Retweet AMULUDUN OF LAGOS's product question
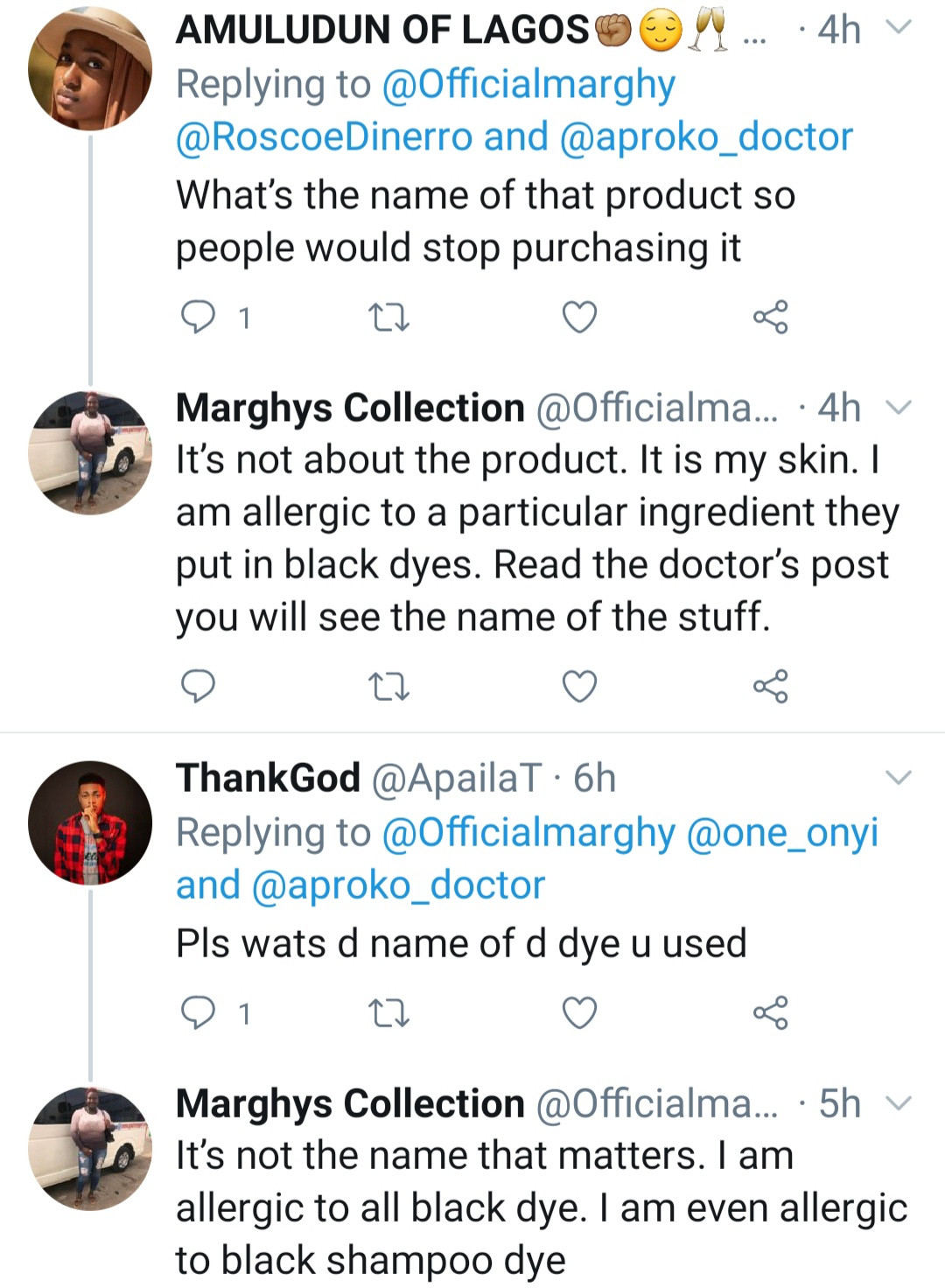This screenshot has width=945, height=1288. [x=388, y=317]
